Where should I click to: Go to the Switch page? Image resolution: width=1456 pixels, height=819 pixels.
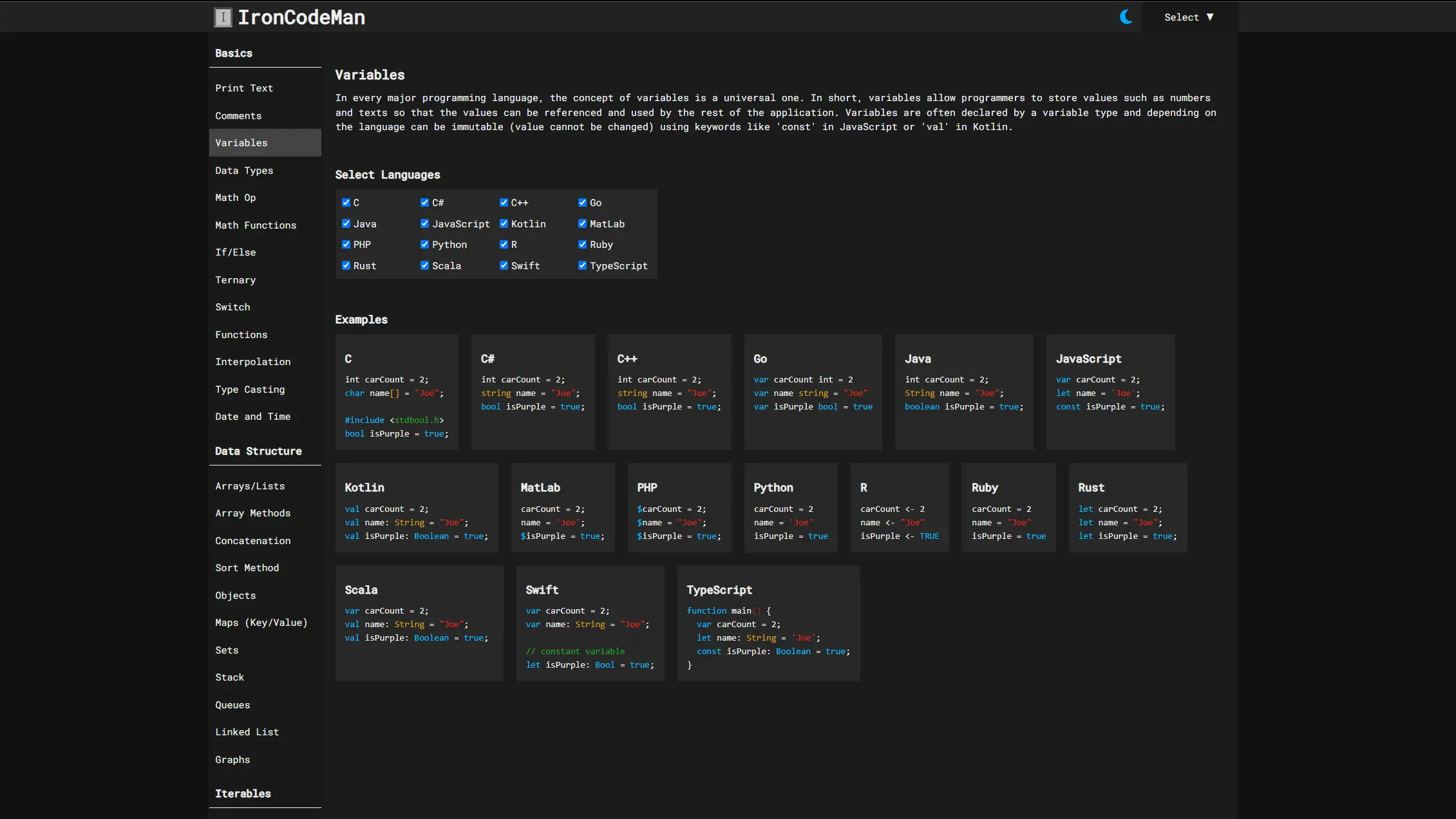(x=265, y=307)
